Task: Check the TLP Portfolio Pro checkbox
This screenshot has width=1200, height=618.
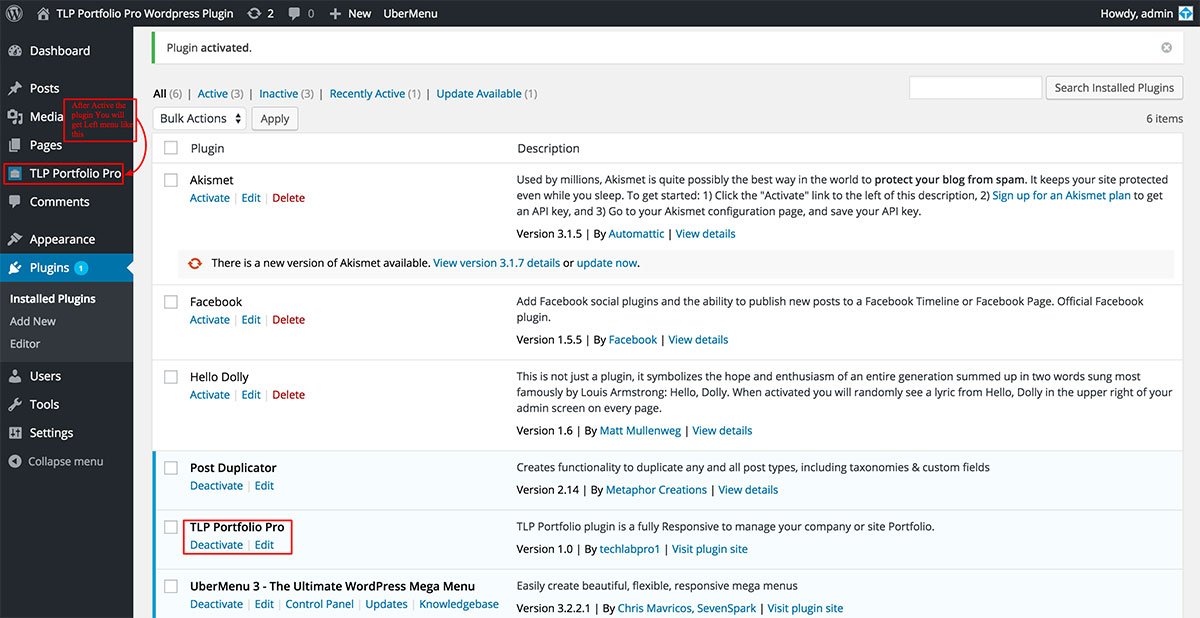Action: 170,527
